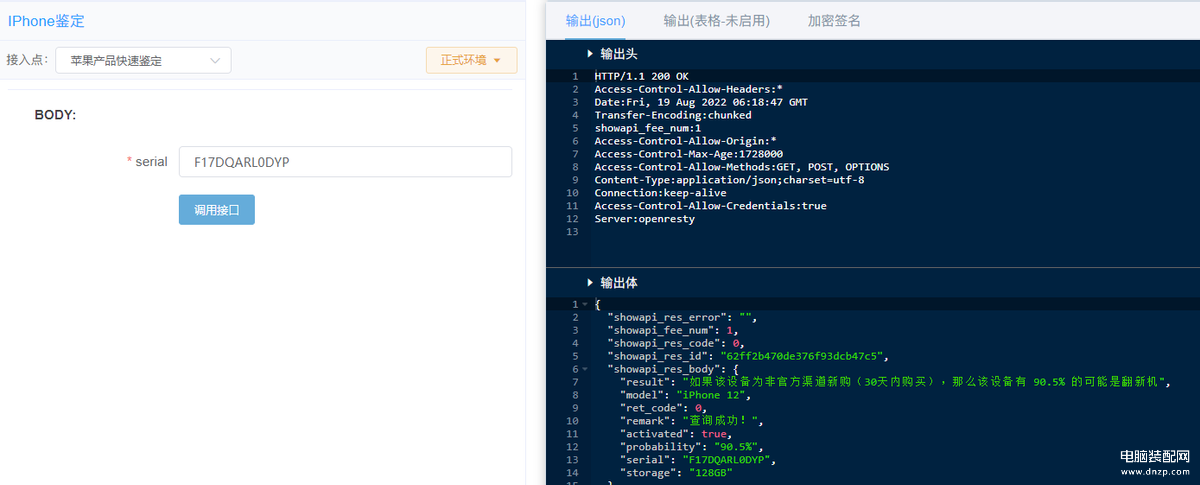Click the Transfer-Encoding:chunked line

[x=673, y=115]
